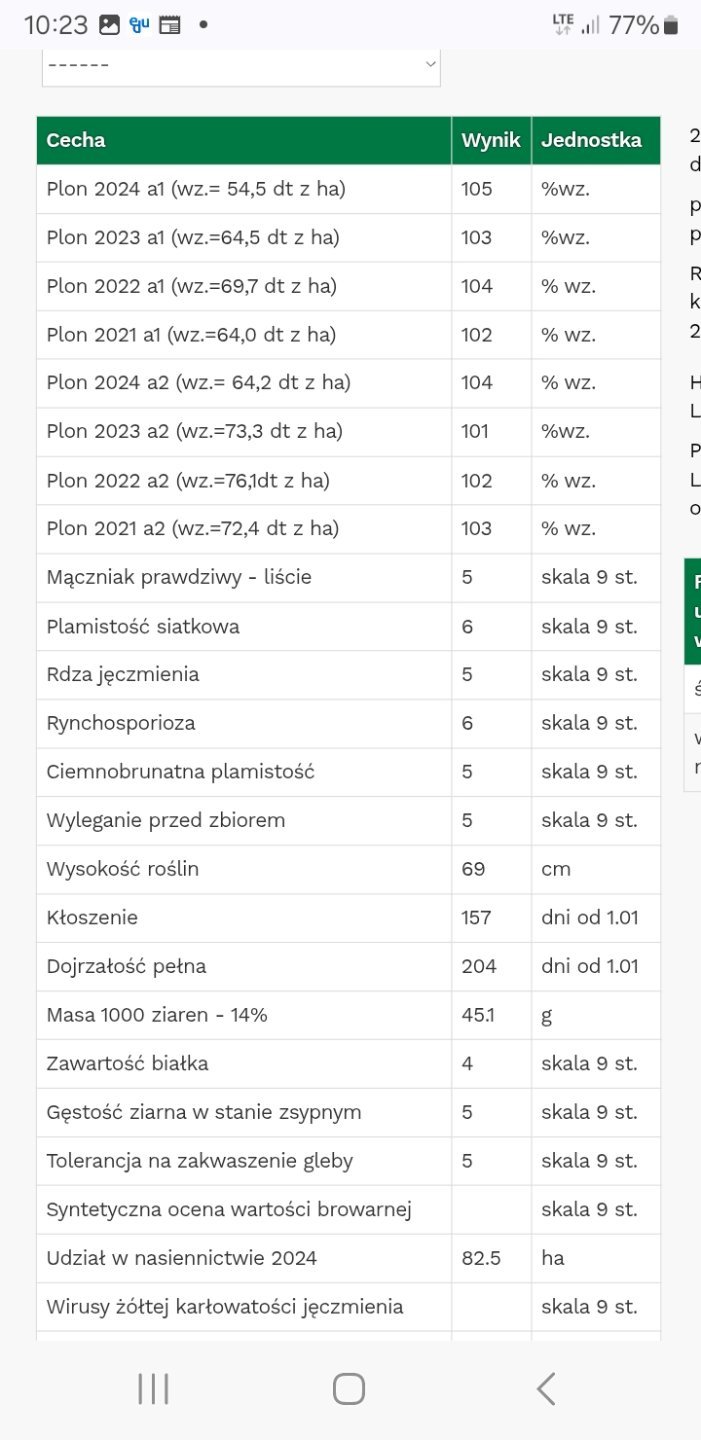Viewport: 701px width, 1440px height.
Task: Tap the LTE network indicator icon
Action: point(563,24)
